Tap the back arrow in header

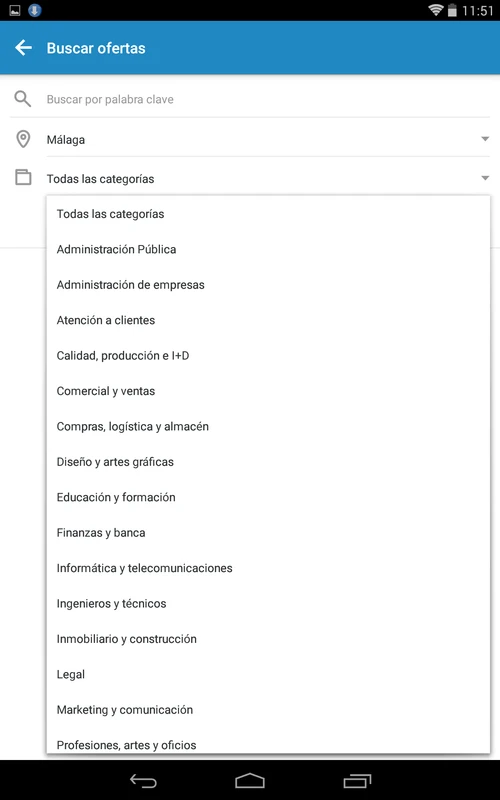pos(23,48)
